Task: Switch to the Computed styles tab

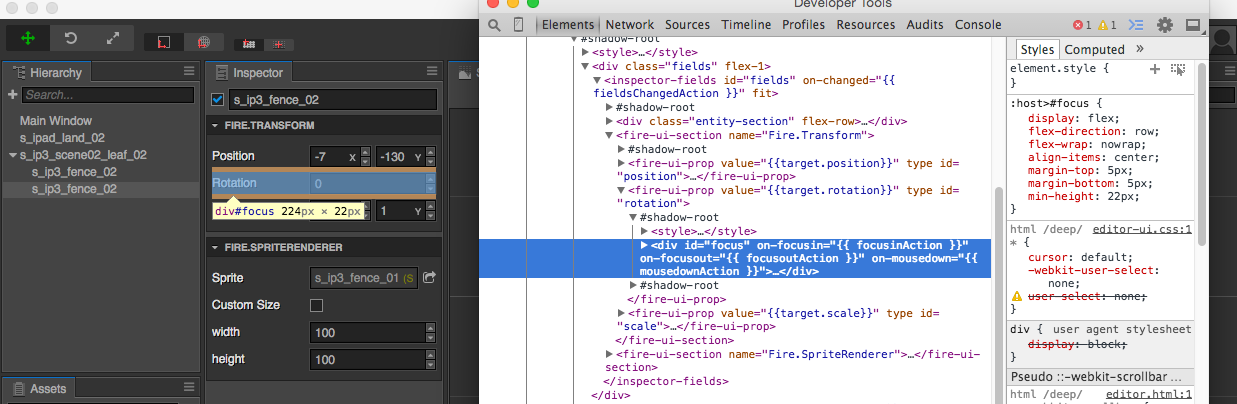Action: tap(1094, 49)
